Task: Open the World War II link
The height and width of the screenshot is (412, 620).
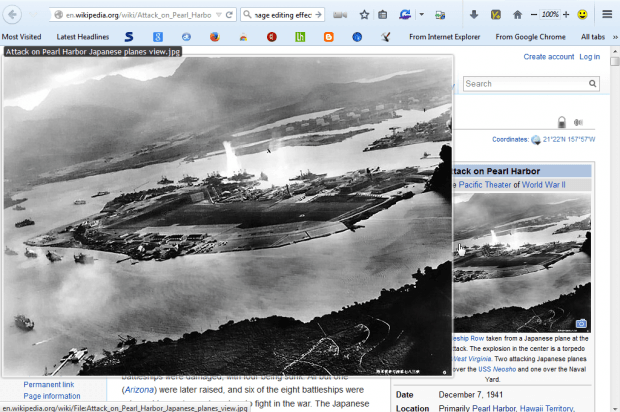Action: point(544,185)
